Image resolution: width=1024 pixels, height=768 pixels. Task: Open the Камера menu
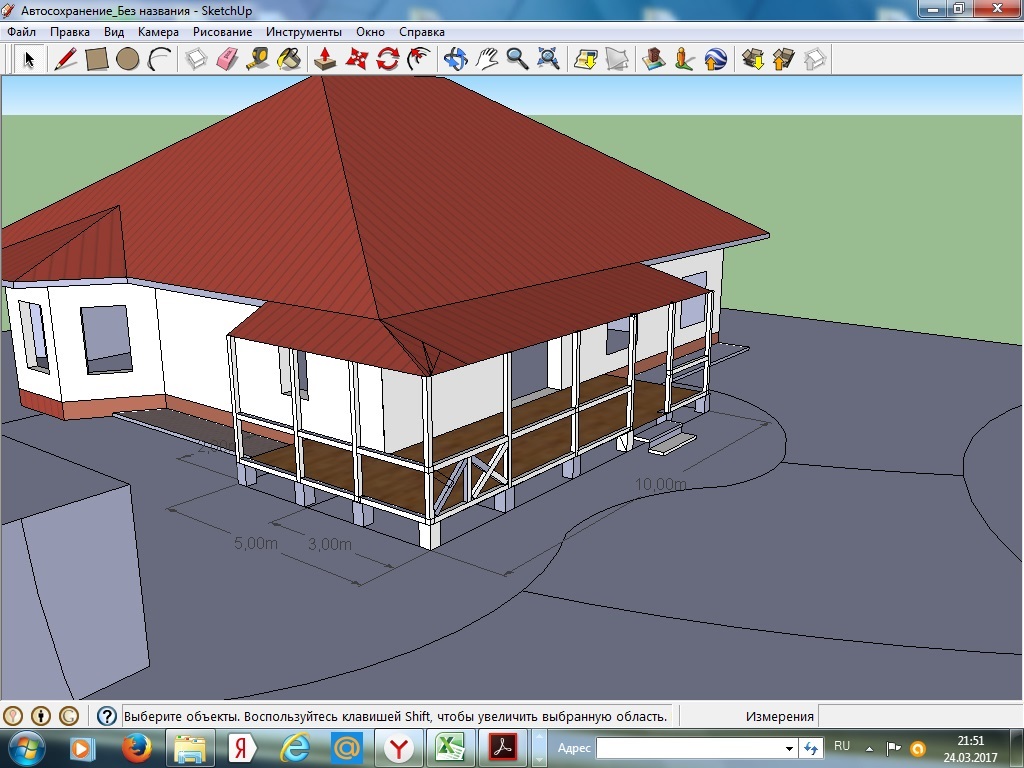[x=158, y=32]
